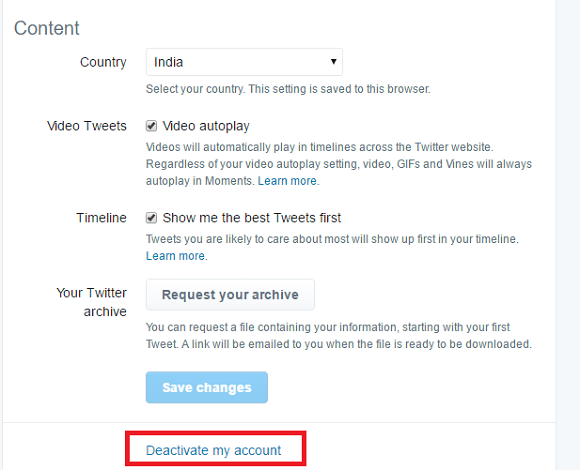The height and width of the screenshot is (470, 580).
Task: Click the Content section heading
Action: (x=47, y=28)
